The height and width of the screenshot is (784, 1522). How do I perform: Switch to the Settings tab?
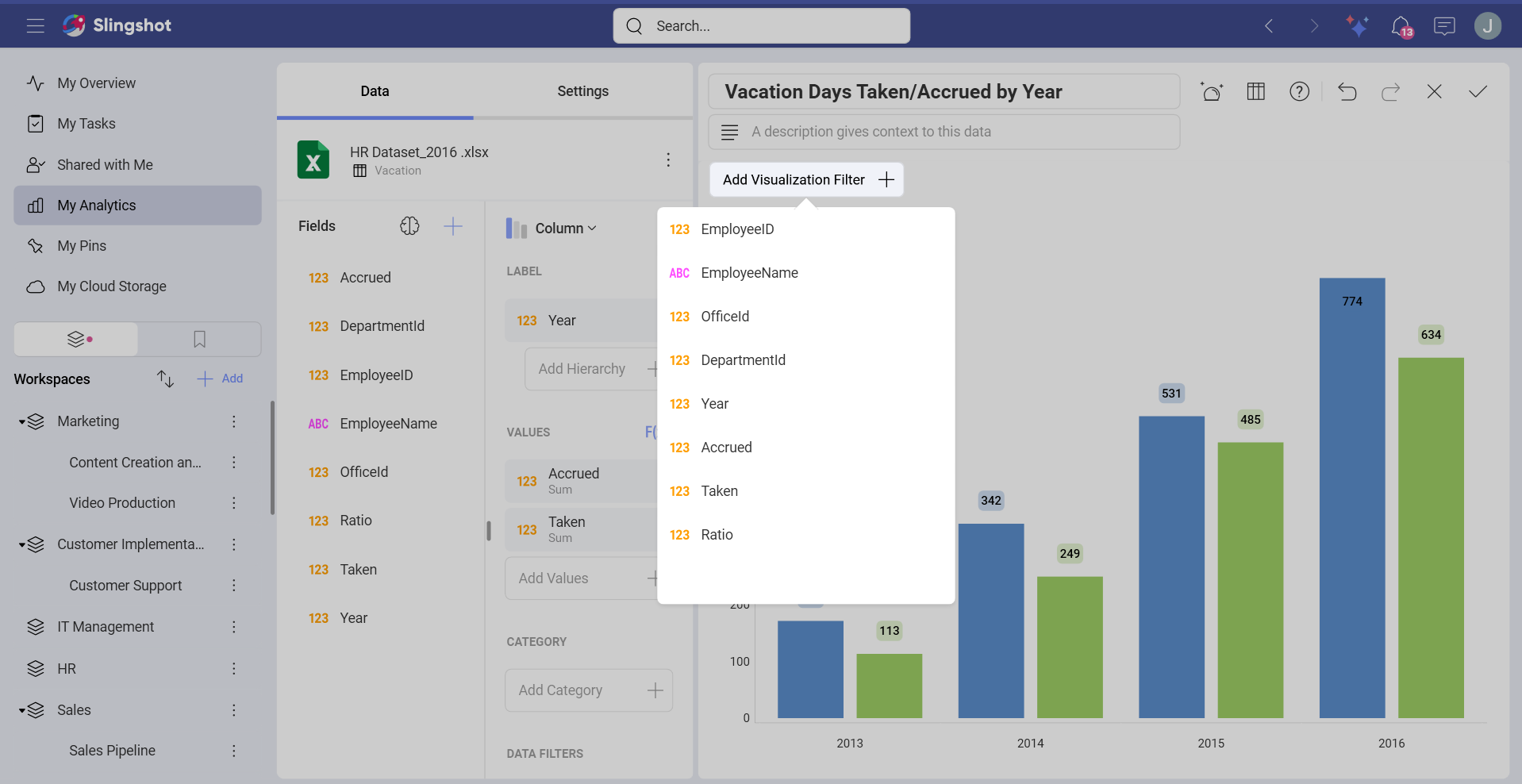(x=582, y=91)
